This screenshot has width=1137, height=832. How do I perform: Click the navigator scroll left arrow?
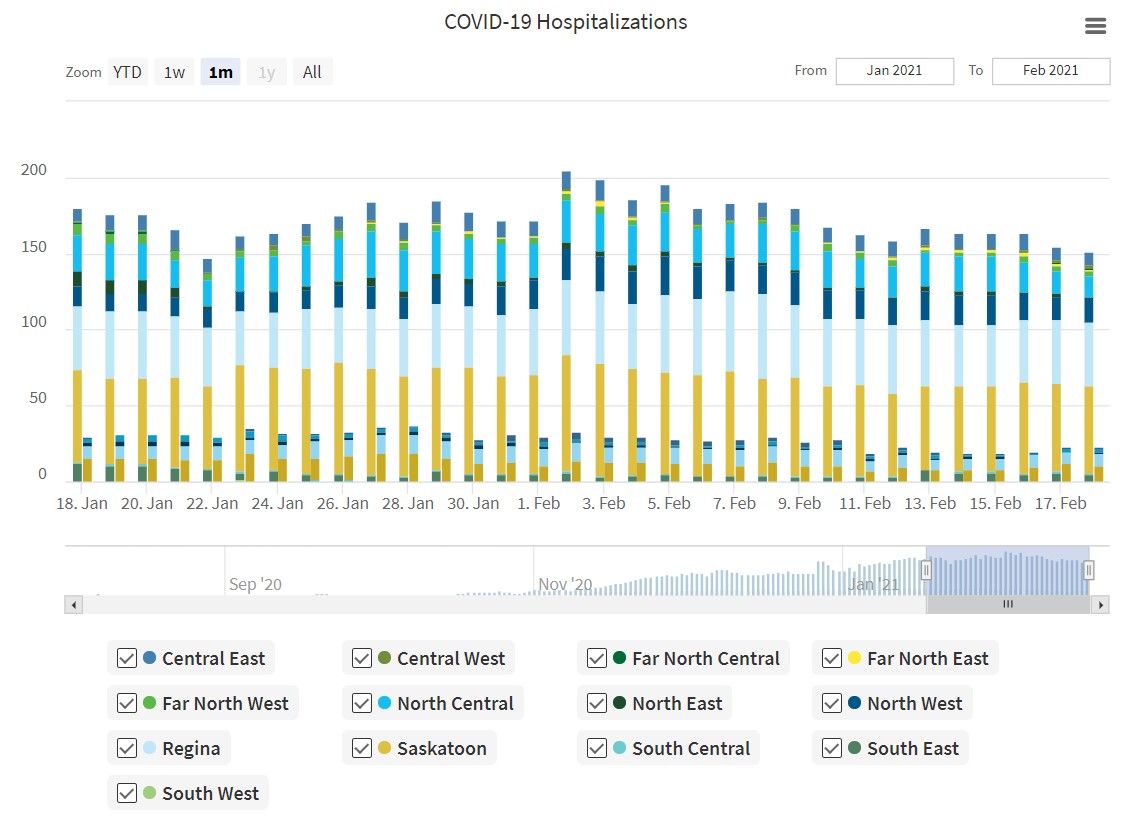pyautogui.click(x=73, y=604)
